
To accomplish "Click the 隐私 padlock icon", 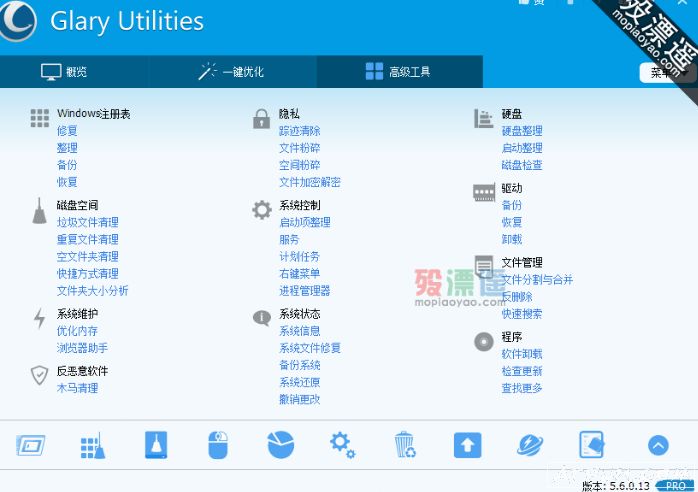I will pos(261,119).
